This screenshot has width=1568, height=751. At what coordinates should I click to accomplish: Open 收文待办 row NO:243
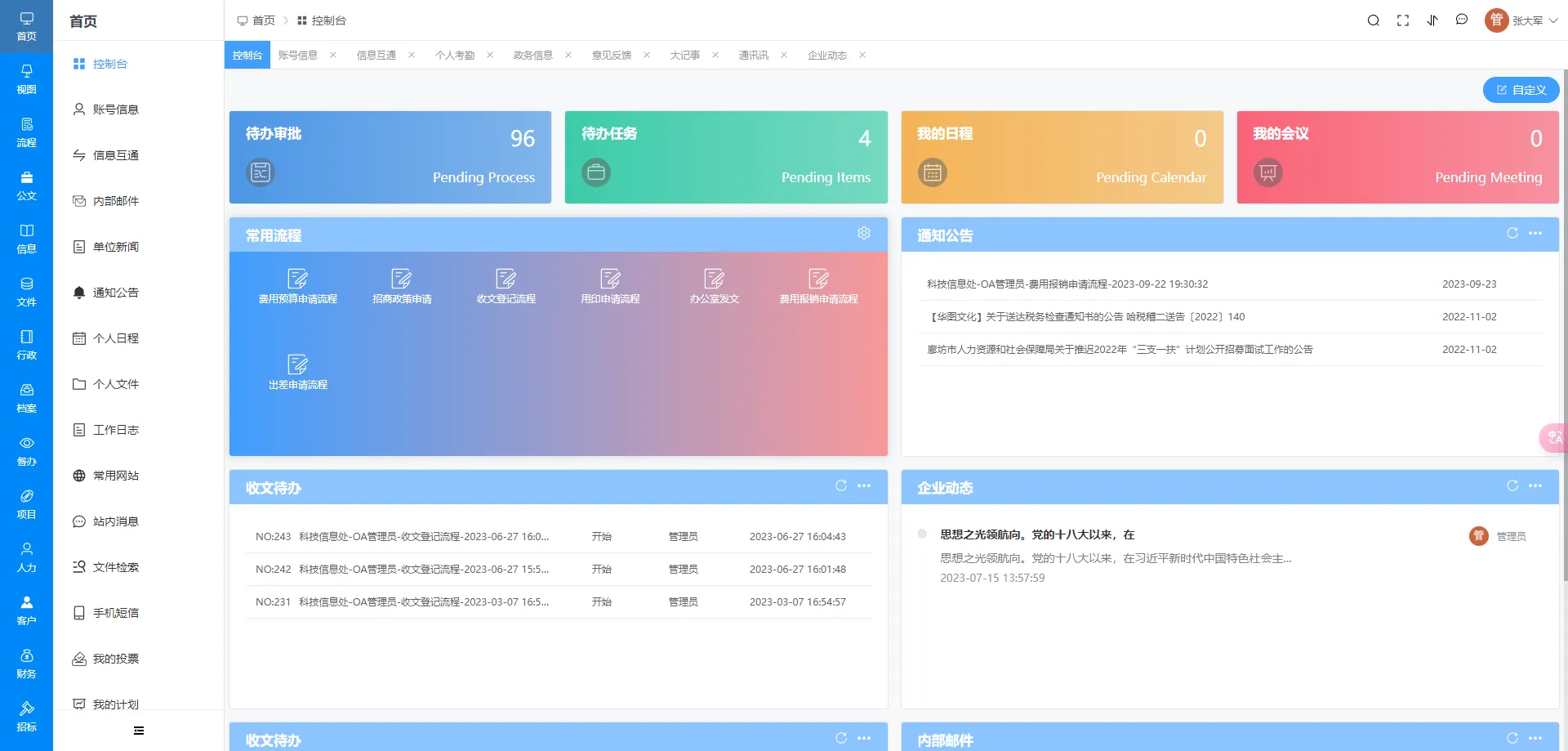pos(559,537)
